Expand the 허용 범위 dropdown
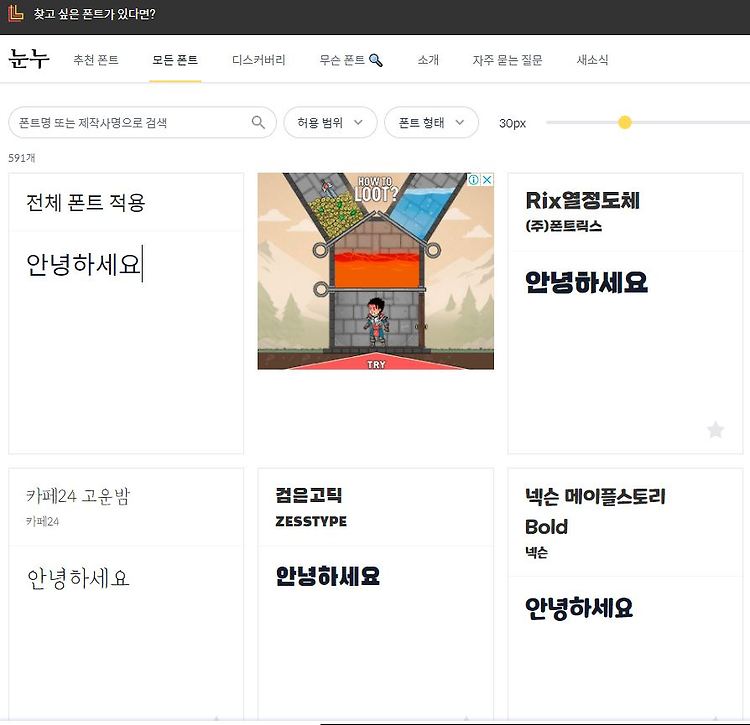Image resolution: width=750 pixels, height=725 pixels. point(330,122)
